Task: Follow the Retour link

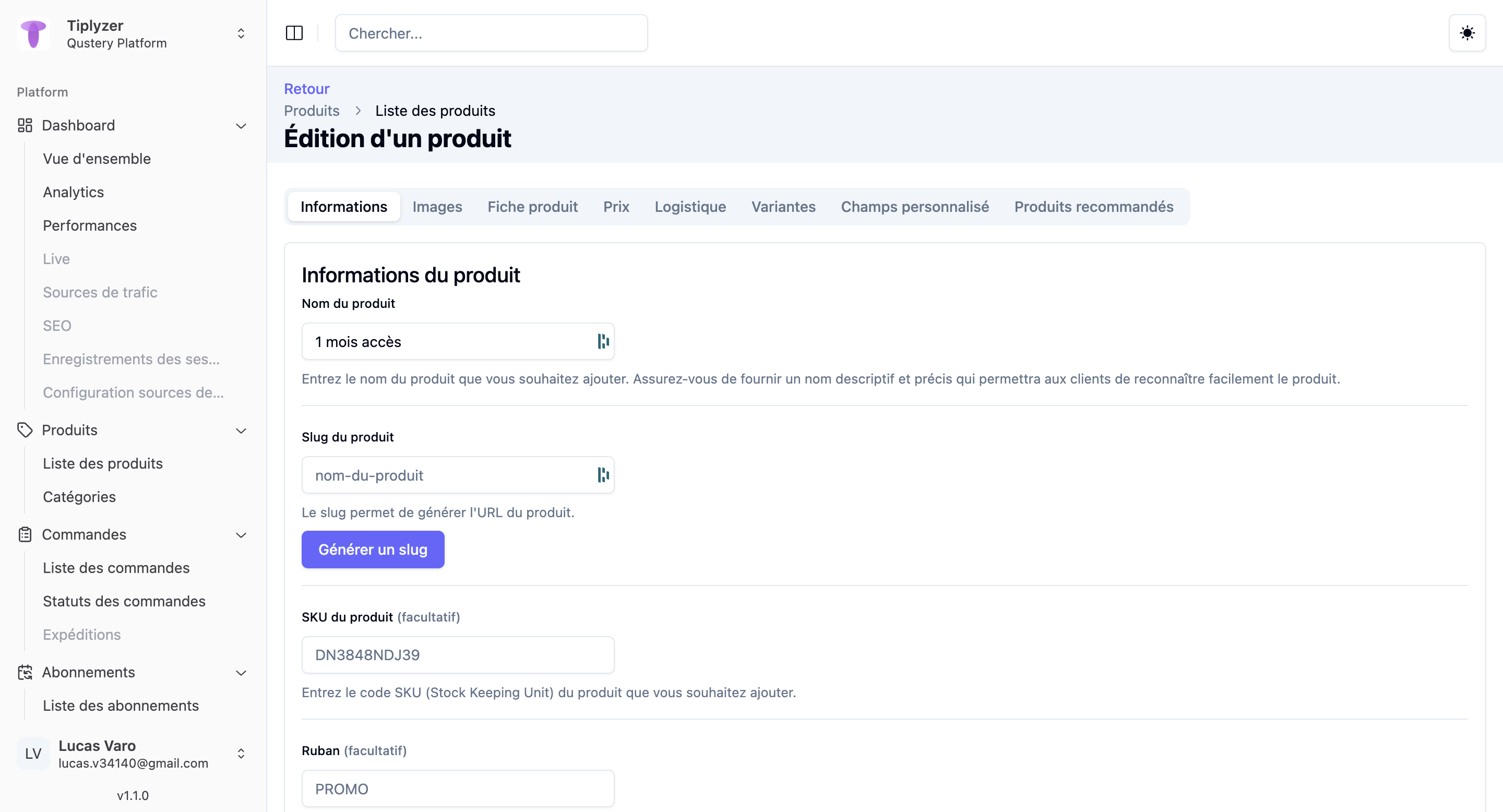Action: [x=306, y=89]
